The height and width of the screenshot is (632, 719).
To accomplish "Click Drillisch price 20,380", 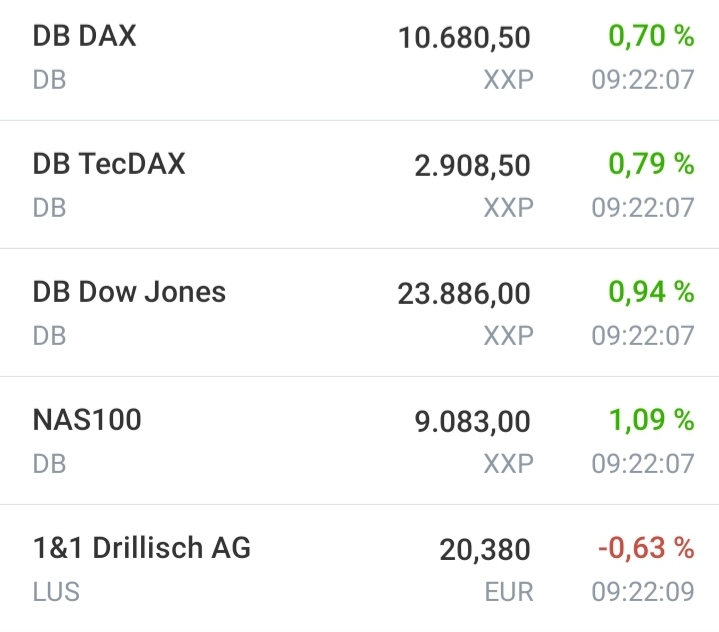I will 485,550.
